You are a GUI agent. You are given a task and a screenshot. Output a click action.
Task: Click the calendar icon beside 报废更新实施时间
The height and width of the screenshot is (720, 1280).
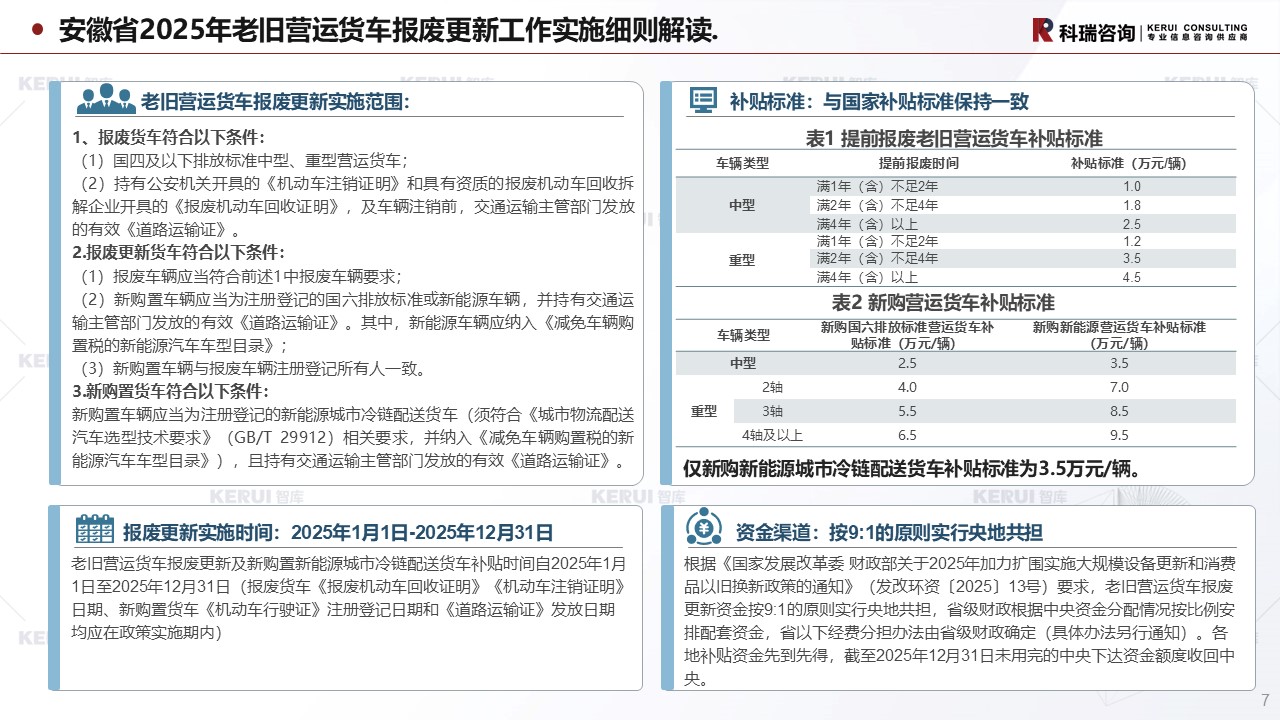95,529
